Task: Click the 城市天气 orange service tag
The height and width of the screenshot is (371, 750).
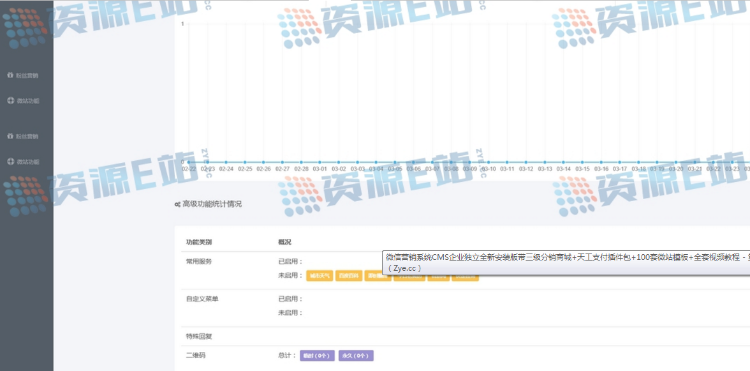Action: coord(320,276)
